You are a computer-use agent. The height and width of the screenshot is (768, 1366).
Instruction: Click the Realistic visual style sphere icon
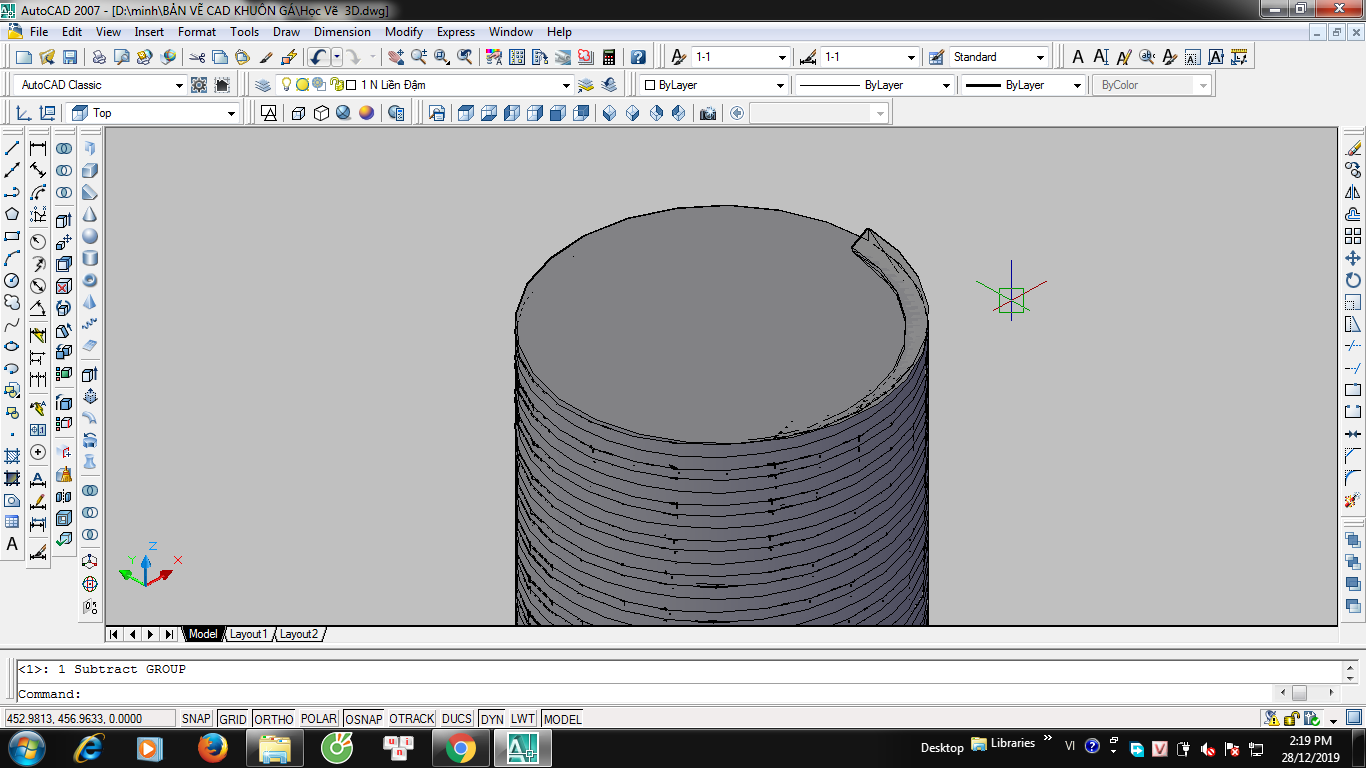point(344,113)
